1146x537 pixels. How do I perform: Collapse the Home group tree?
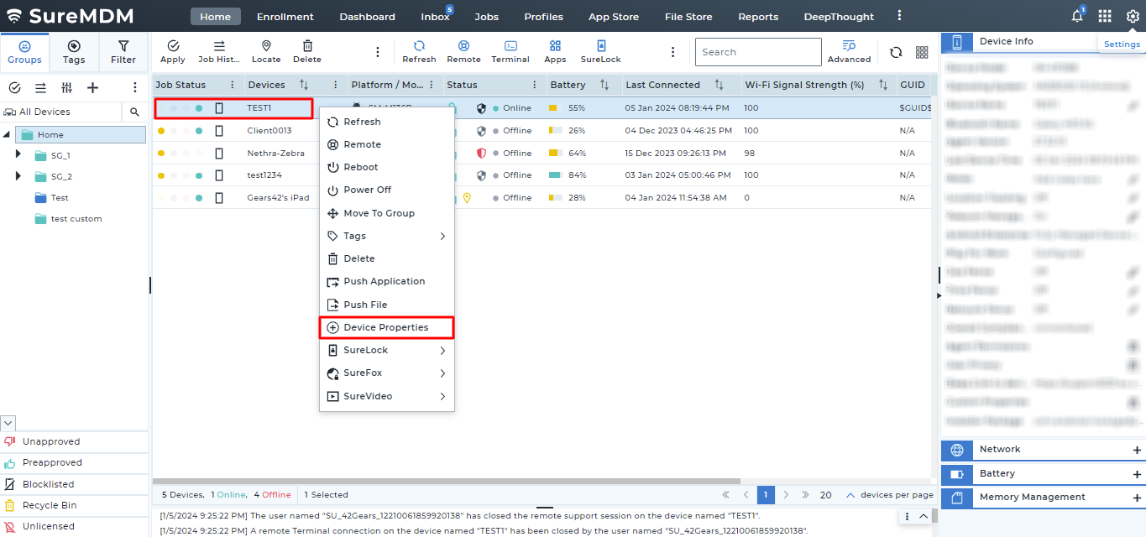(x=7, y=134)
